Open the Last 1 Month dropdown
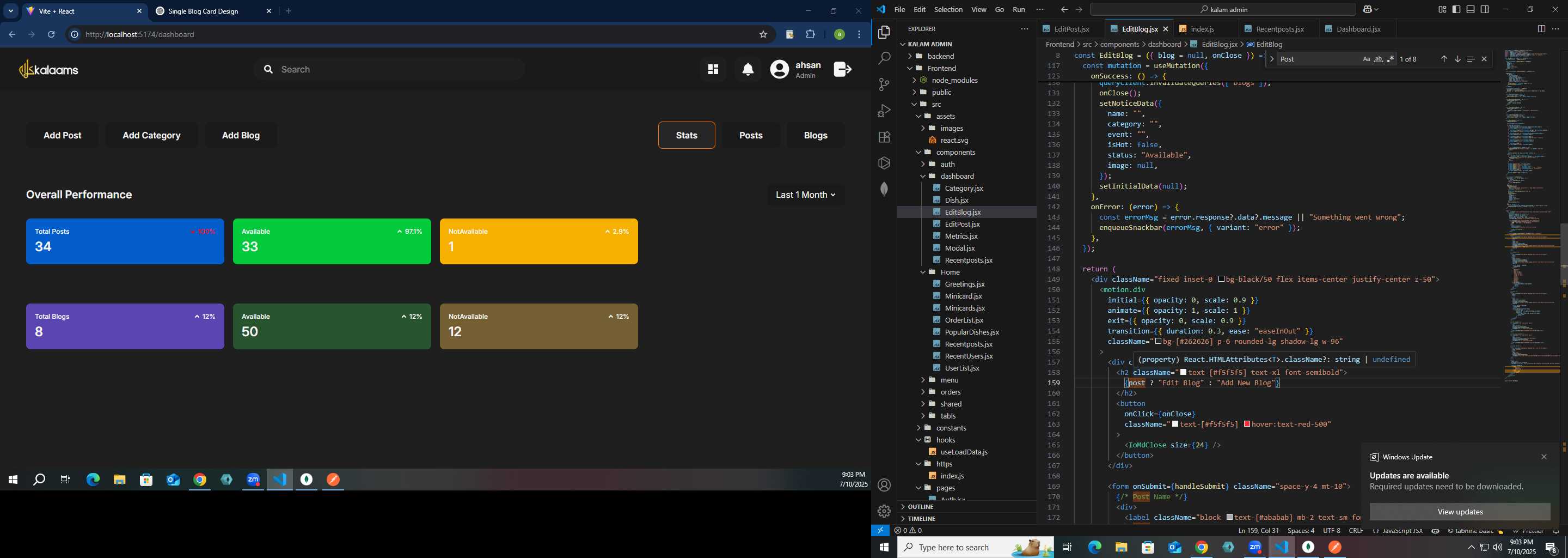Screen dimensions: 1568x558 click(806, 195)
